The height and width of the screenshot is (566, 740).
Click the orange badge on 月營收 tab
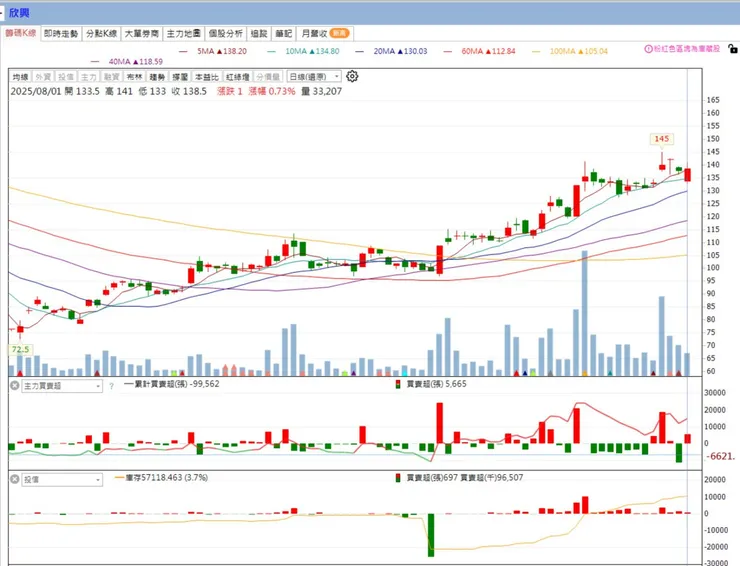tap(339, 33)
